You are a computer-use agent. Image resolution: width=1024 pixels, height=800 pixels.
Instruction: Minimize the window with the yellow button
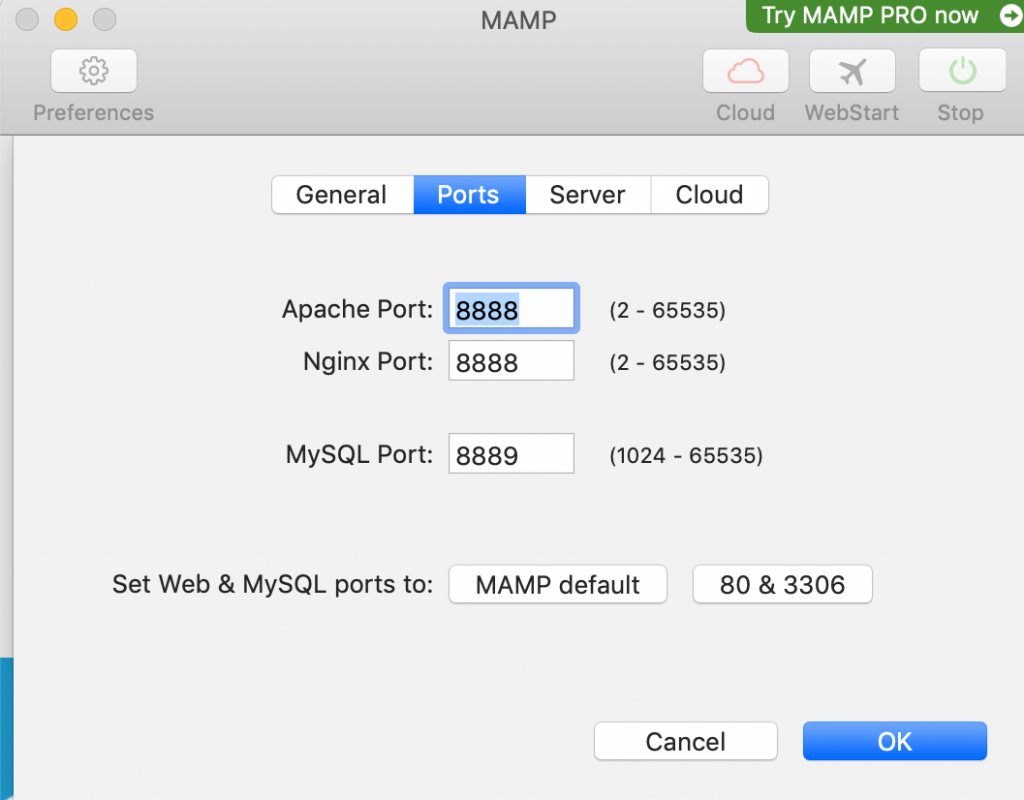coord(65,19)
